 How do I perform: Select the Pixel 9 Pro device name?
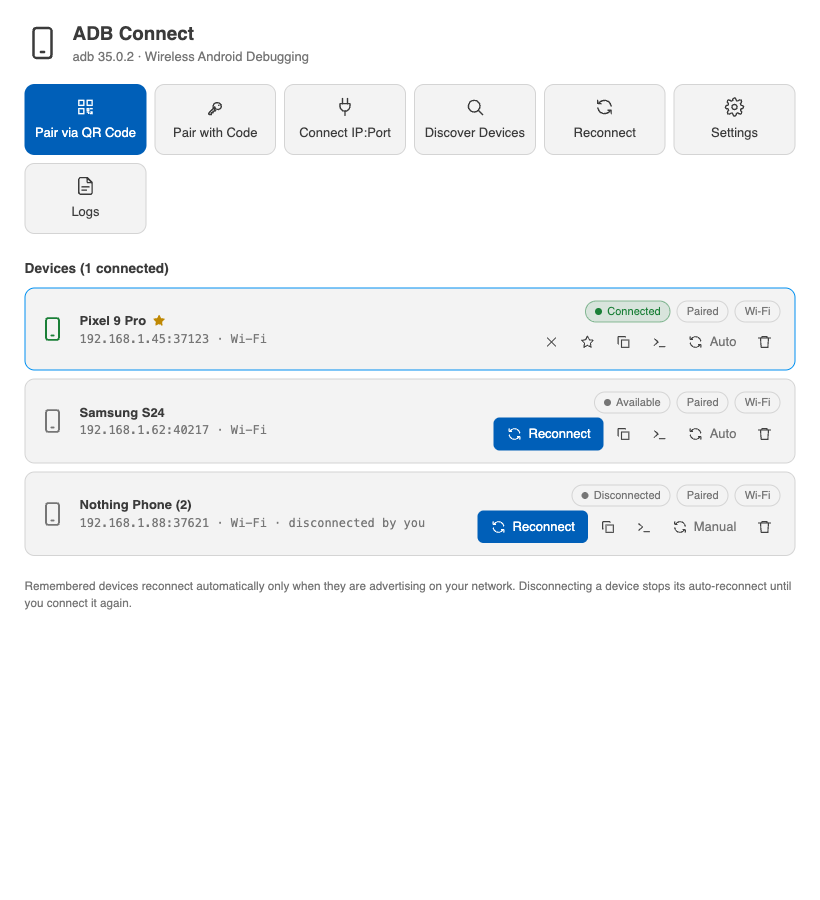tap(113, 321)
